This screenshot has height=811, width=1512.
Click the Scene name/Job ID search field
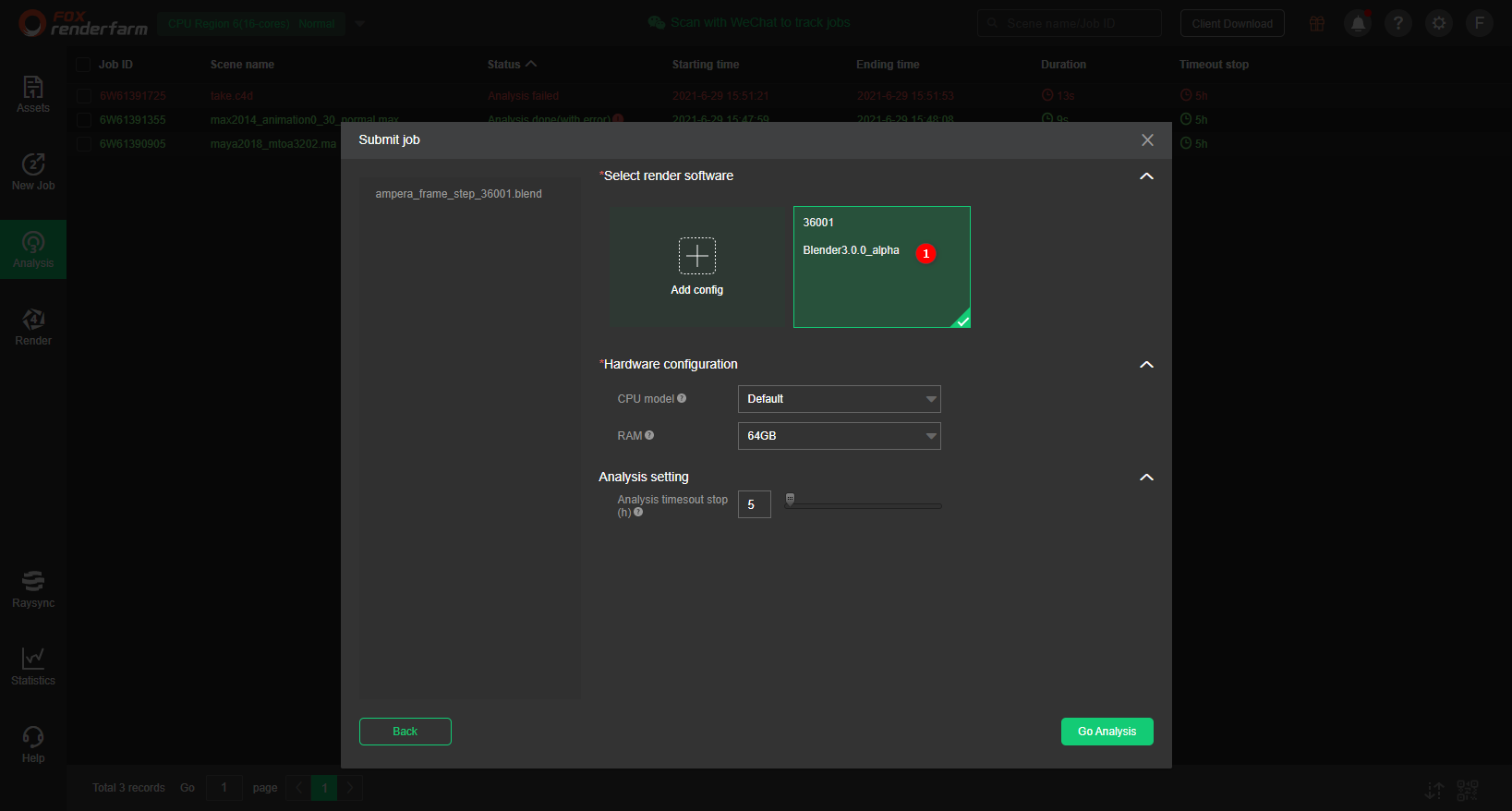tap(1069, 24)
